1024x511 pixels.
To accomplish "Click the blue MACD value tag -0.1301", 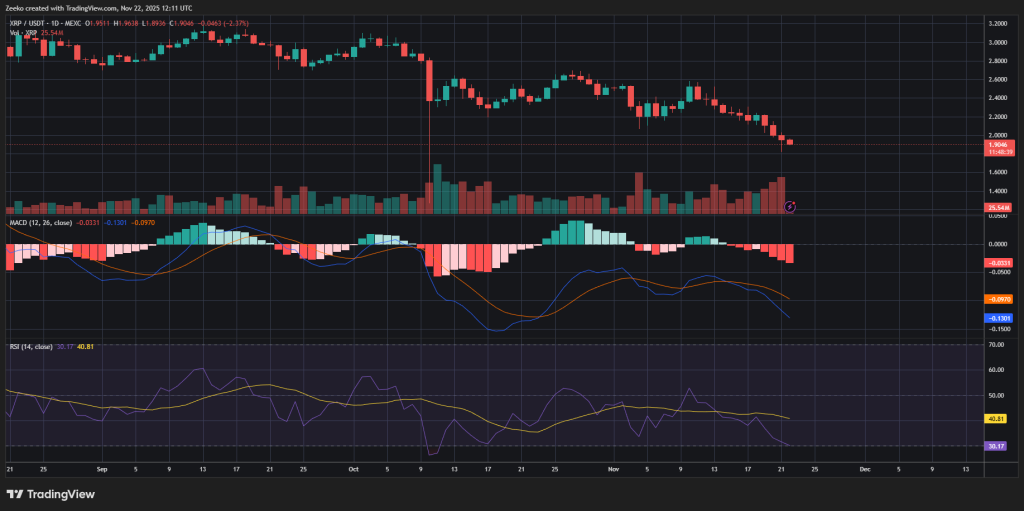I will tap(1000, 318).
